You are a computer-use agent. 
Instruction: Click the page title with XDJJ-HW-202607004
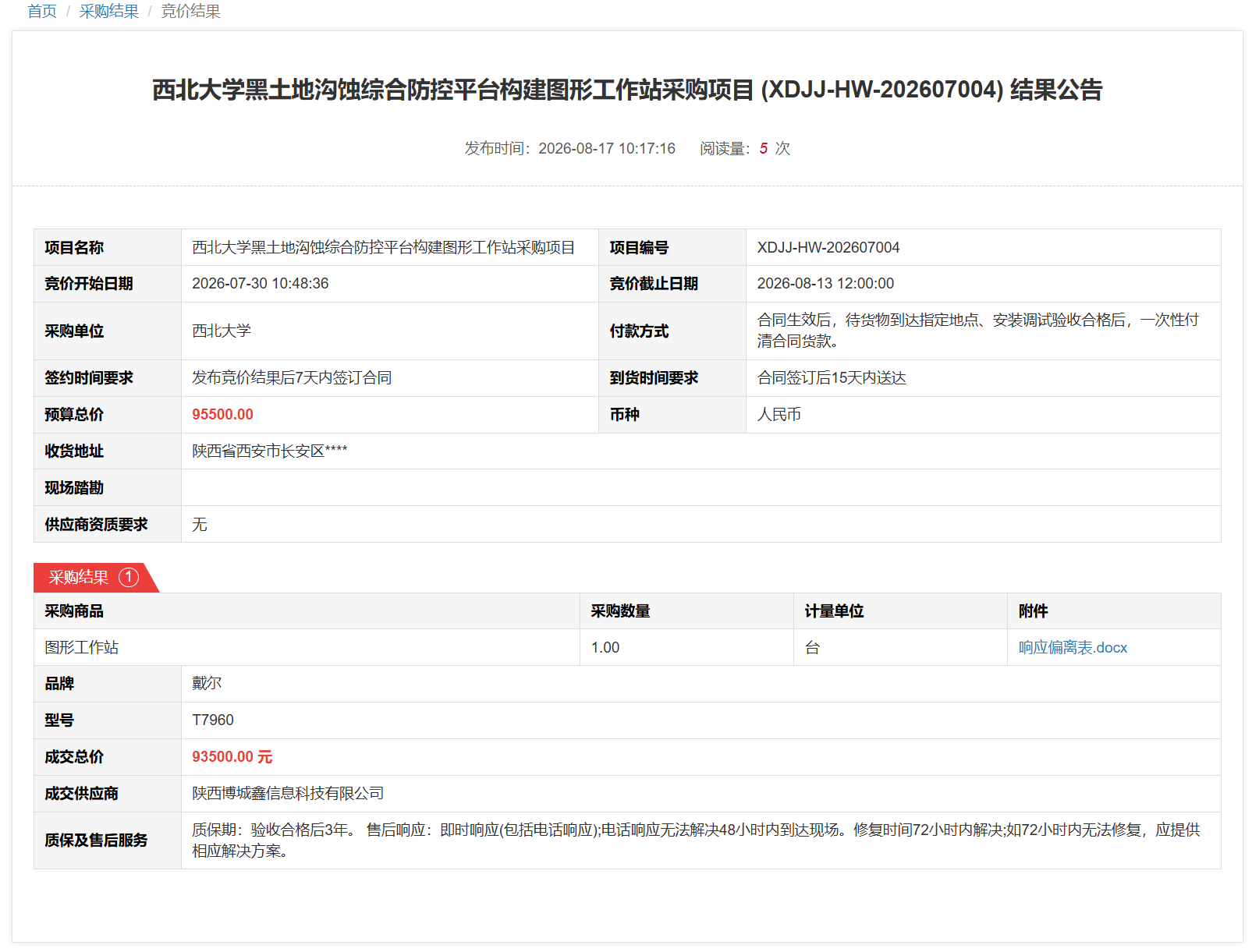(627, 90)
